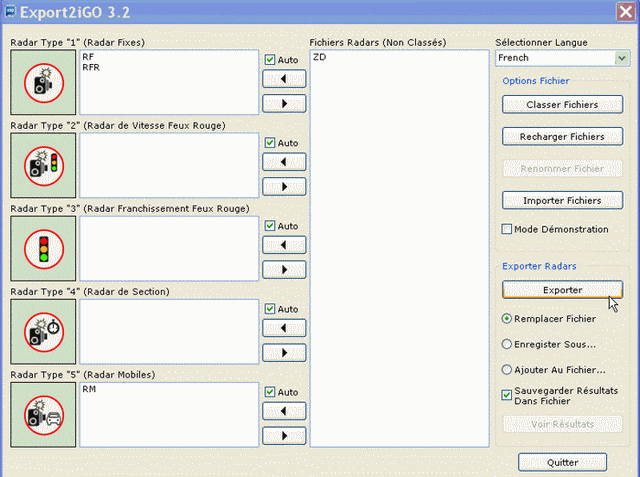Click the Radar de Section icon

[x=43, y=330]
